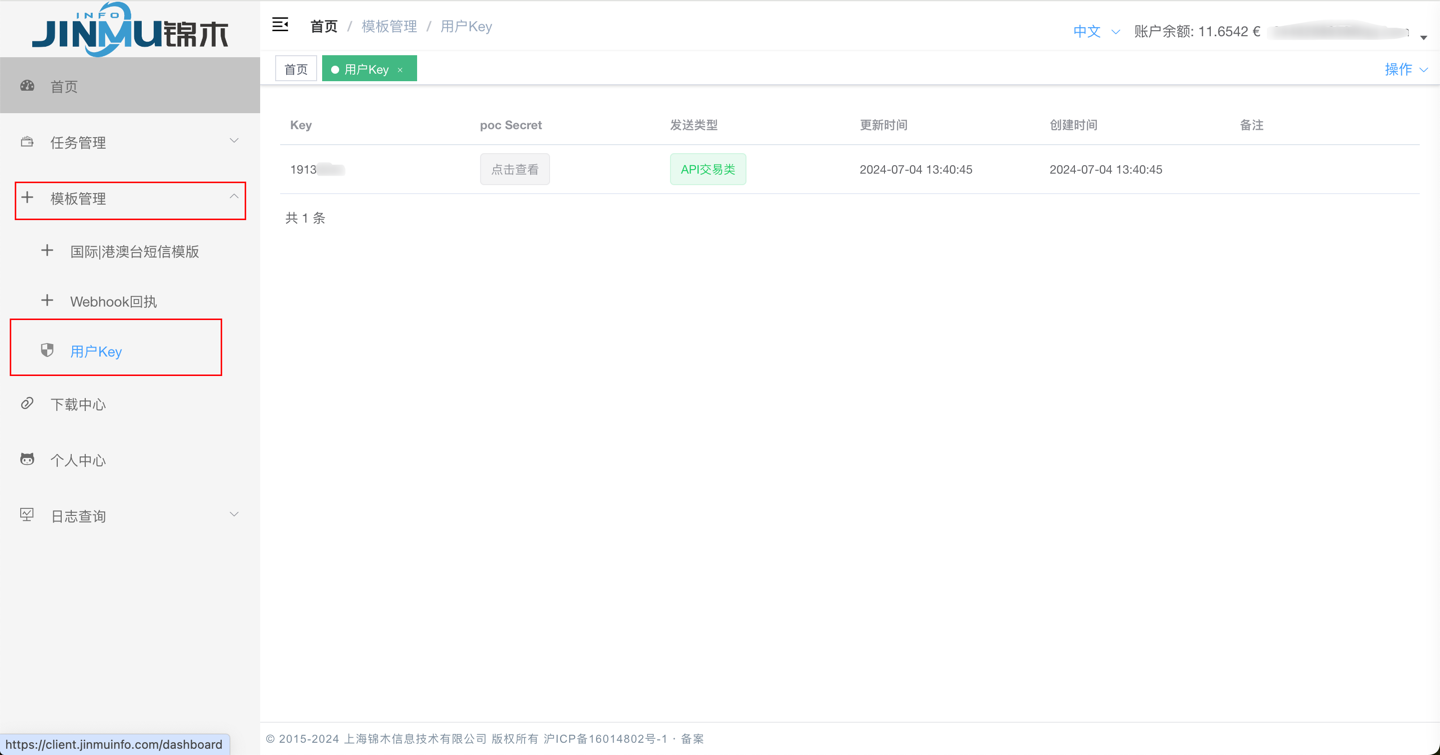
Task: Open 首页 in the sidebar
Action: point(130,85)
